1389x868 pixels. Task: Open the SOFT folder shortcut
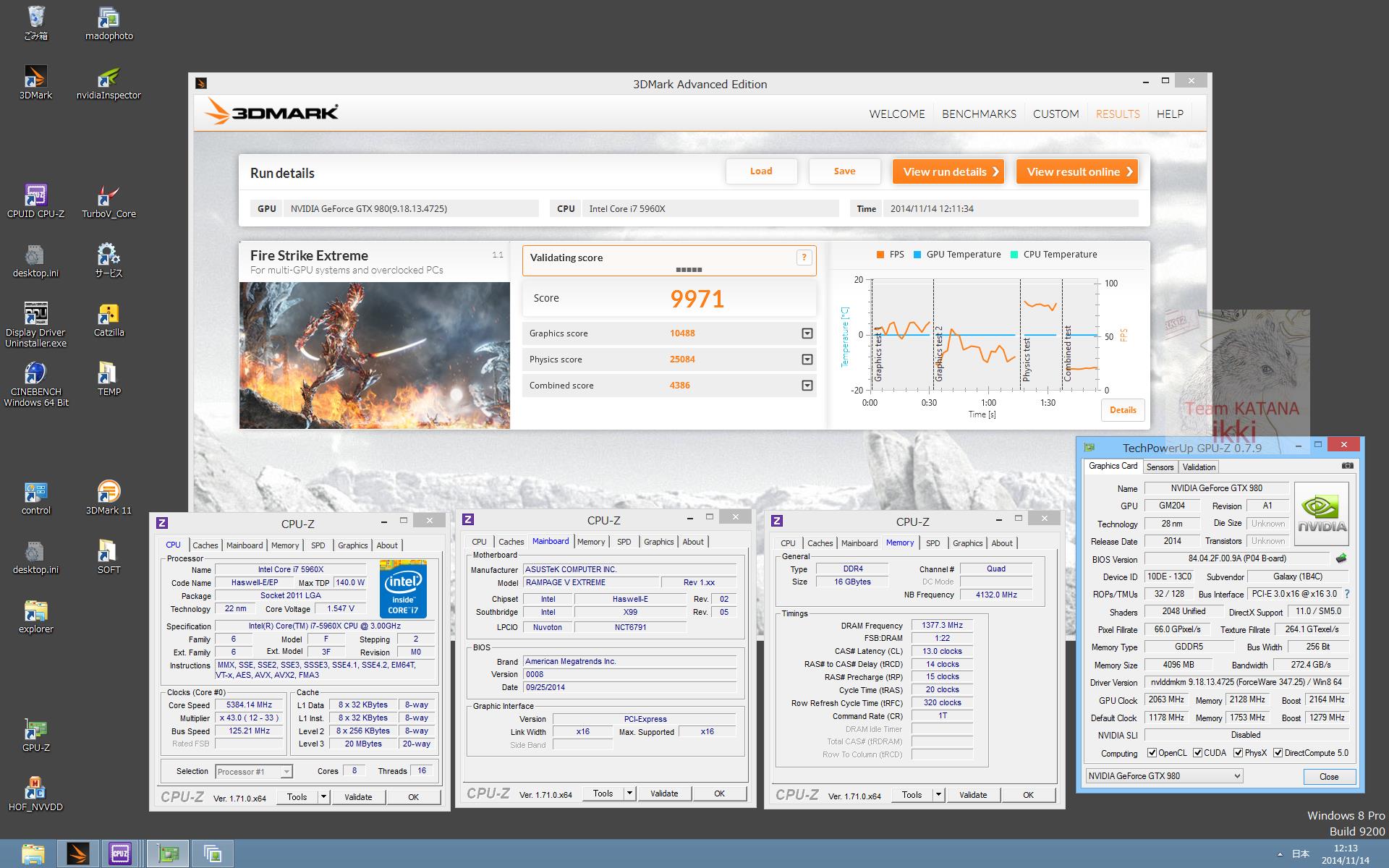pos(109,557)
